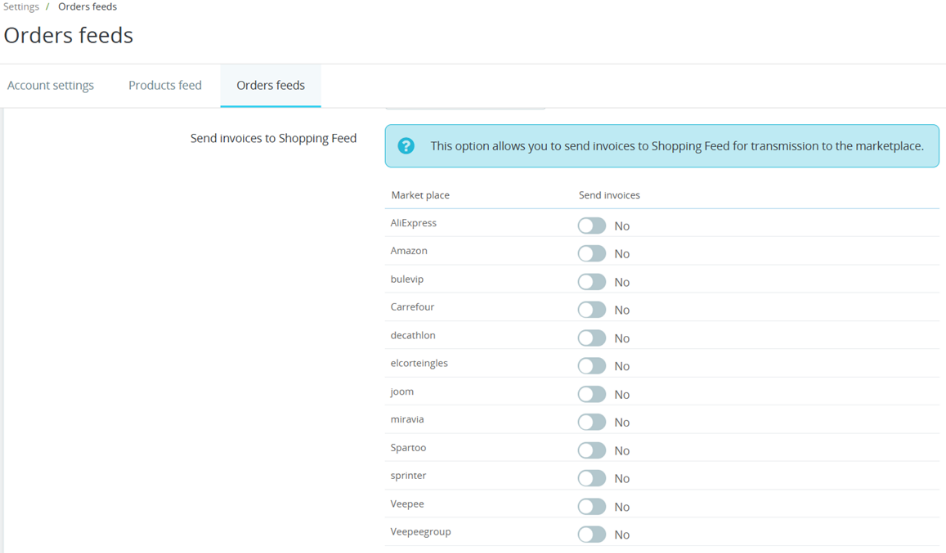Switch on joom send invoices
946x553 pixels.
click(591, 394)
